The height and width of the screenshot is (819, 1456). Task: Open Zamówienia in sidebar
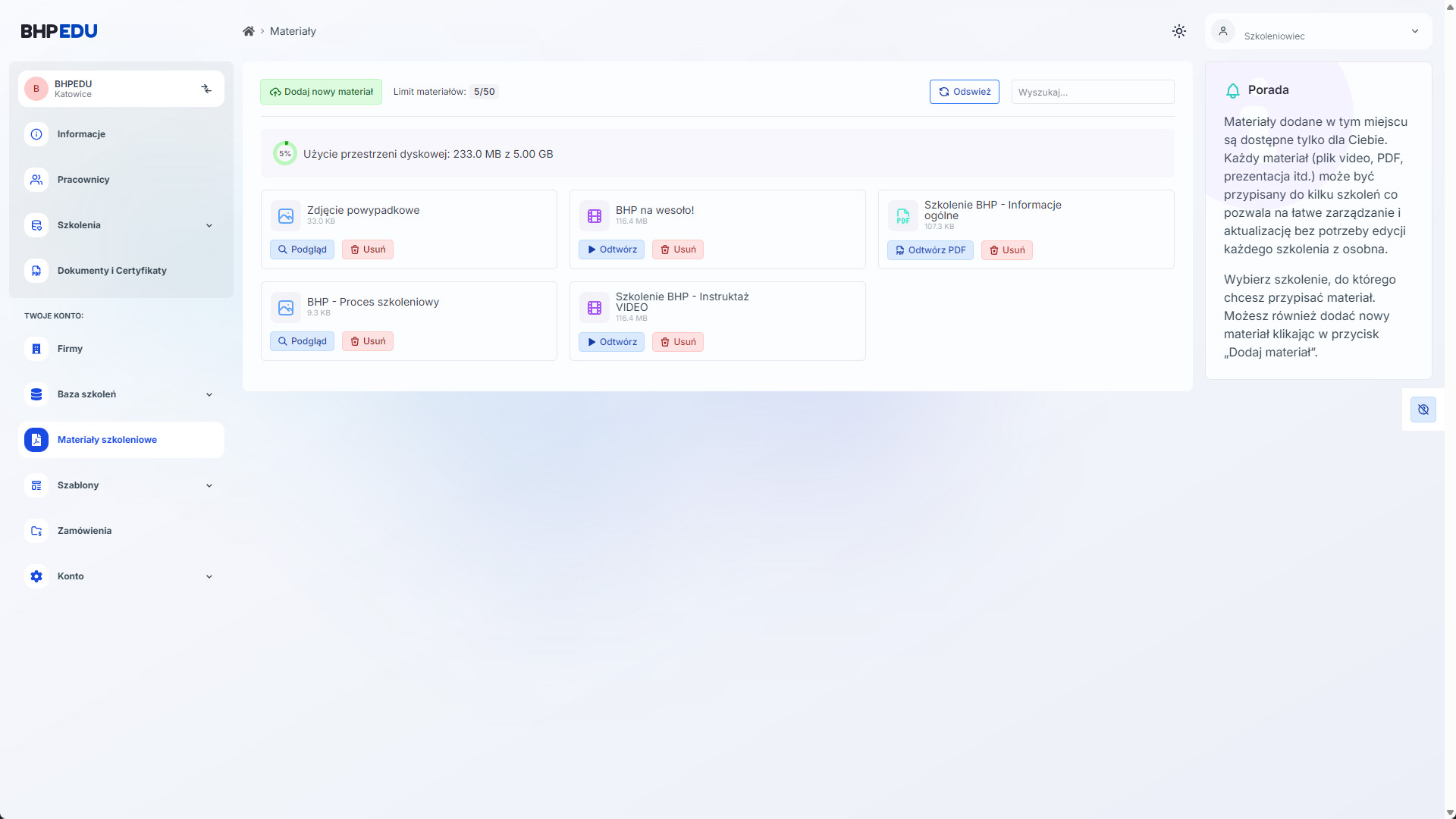coord(84,531)
